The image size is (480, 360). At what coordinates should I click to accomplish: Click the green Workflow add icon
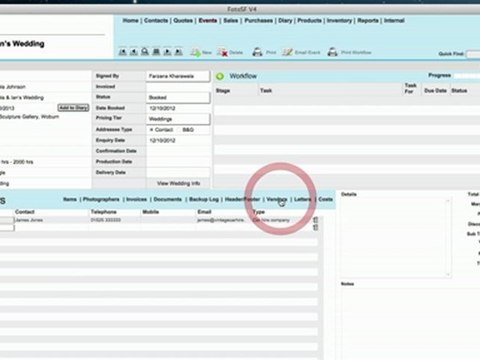[220, 76]
